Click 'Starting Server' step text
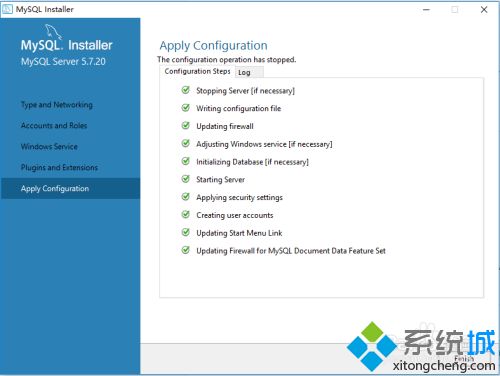 tap(220, 180)
